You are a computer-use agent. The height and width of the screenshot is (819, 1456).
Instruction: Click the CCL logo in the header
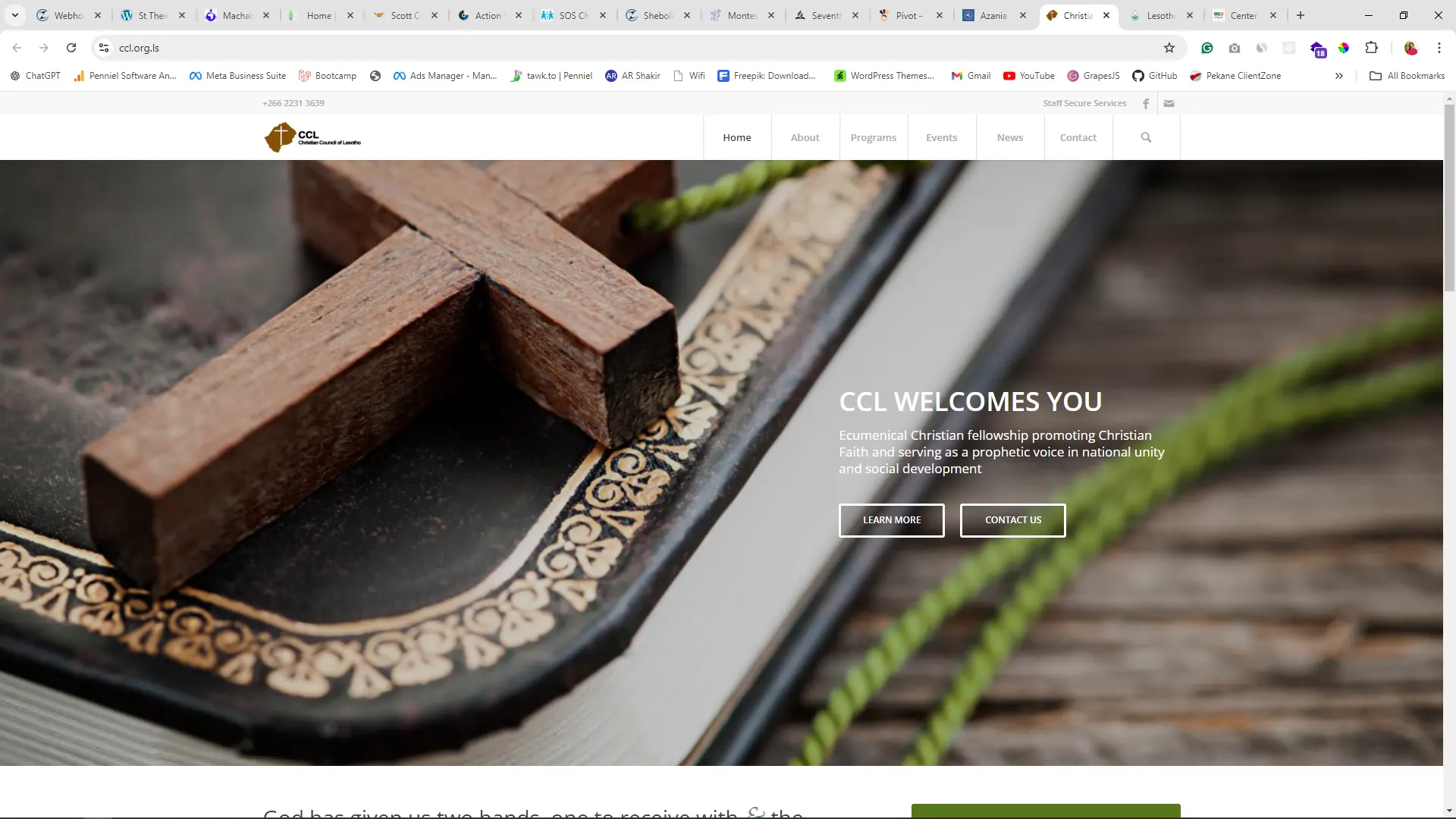tap(312, 137)
